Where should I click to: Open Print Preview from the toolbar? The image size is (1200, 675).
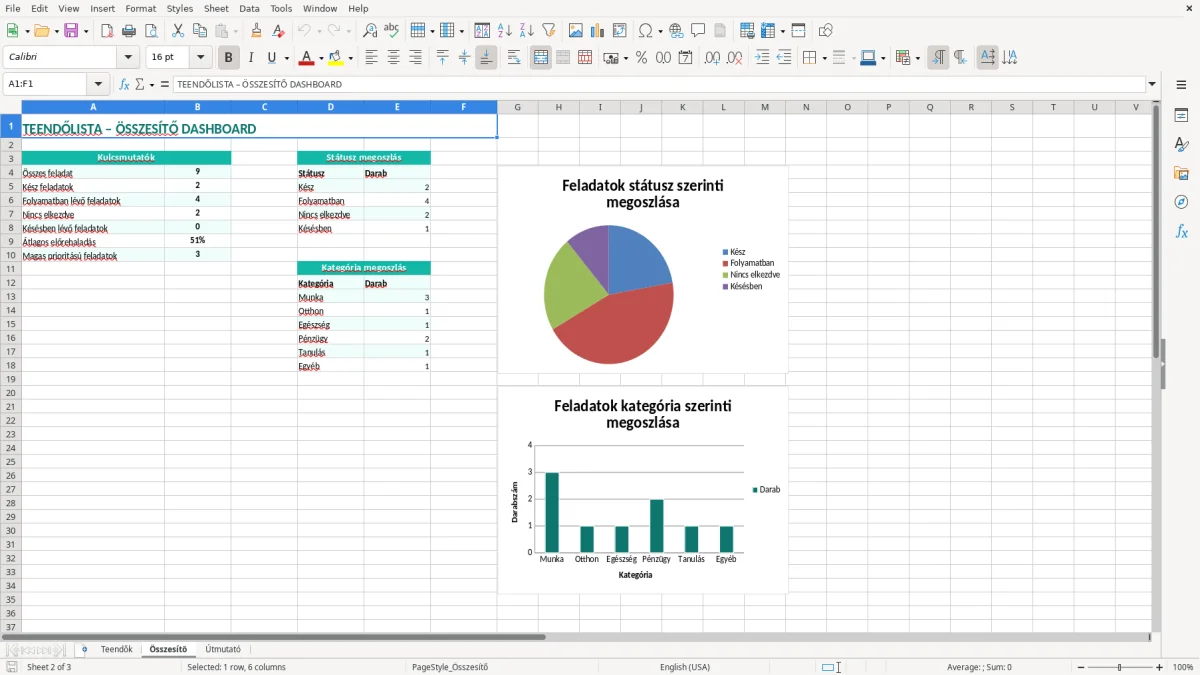coord(151,31)
